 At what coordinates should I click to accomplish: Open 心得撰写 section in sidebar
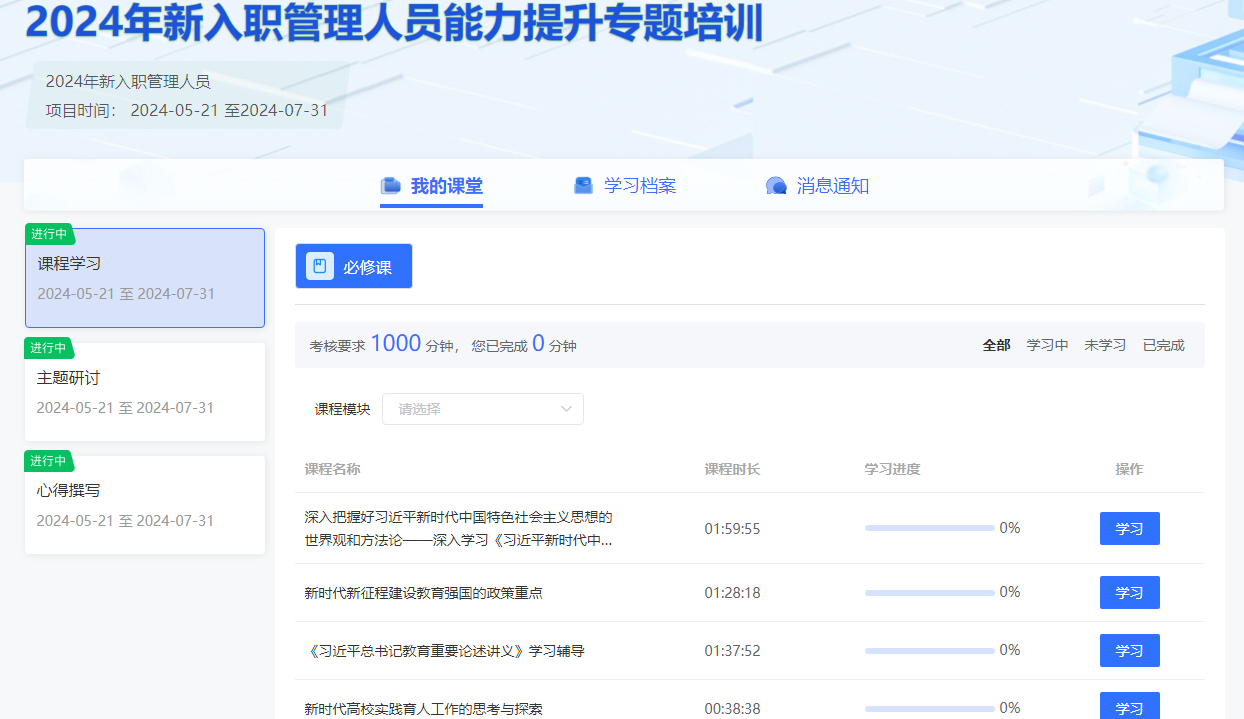(145, 505)
